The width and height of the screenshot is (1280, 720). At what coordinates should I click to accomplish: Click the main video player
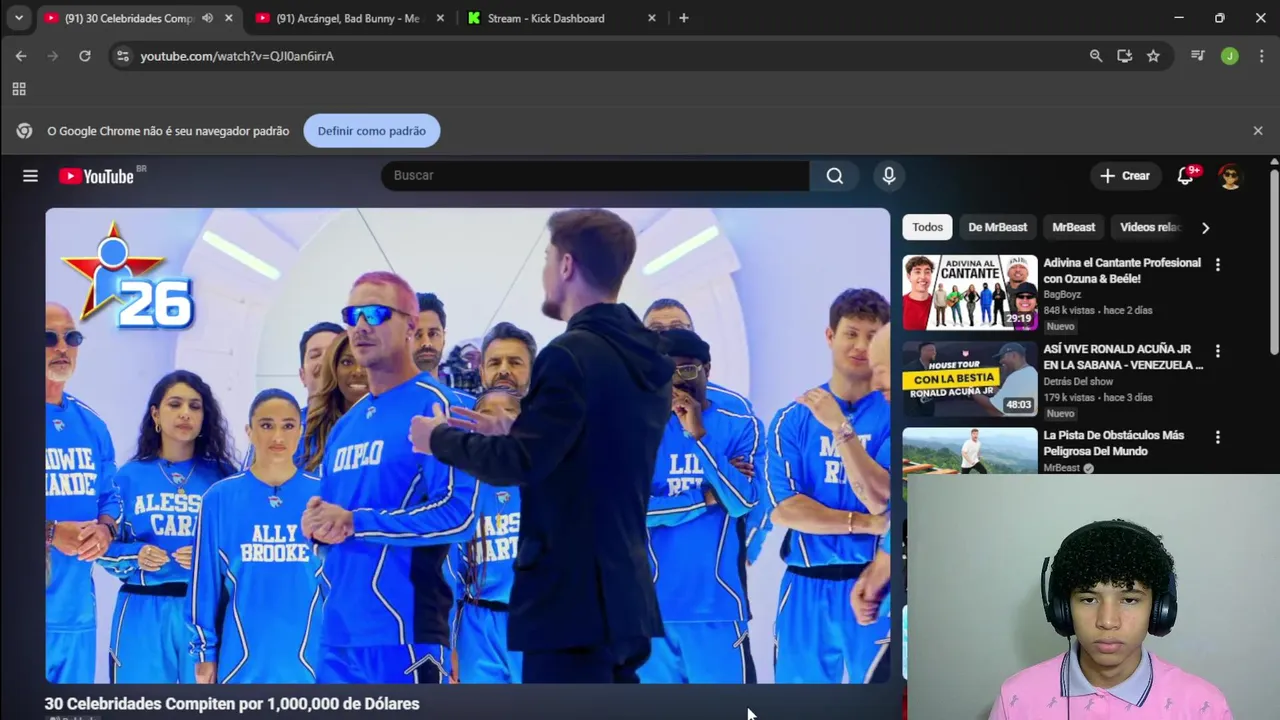[x=467, y=445]
